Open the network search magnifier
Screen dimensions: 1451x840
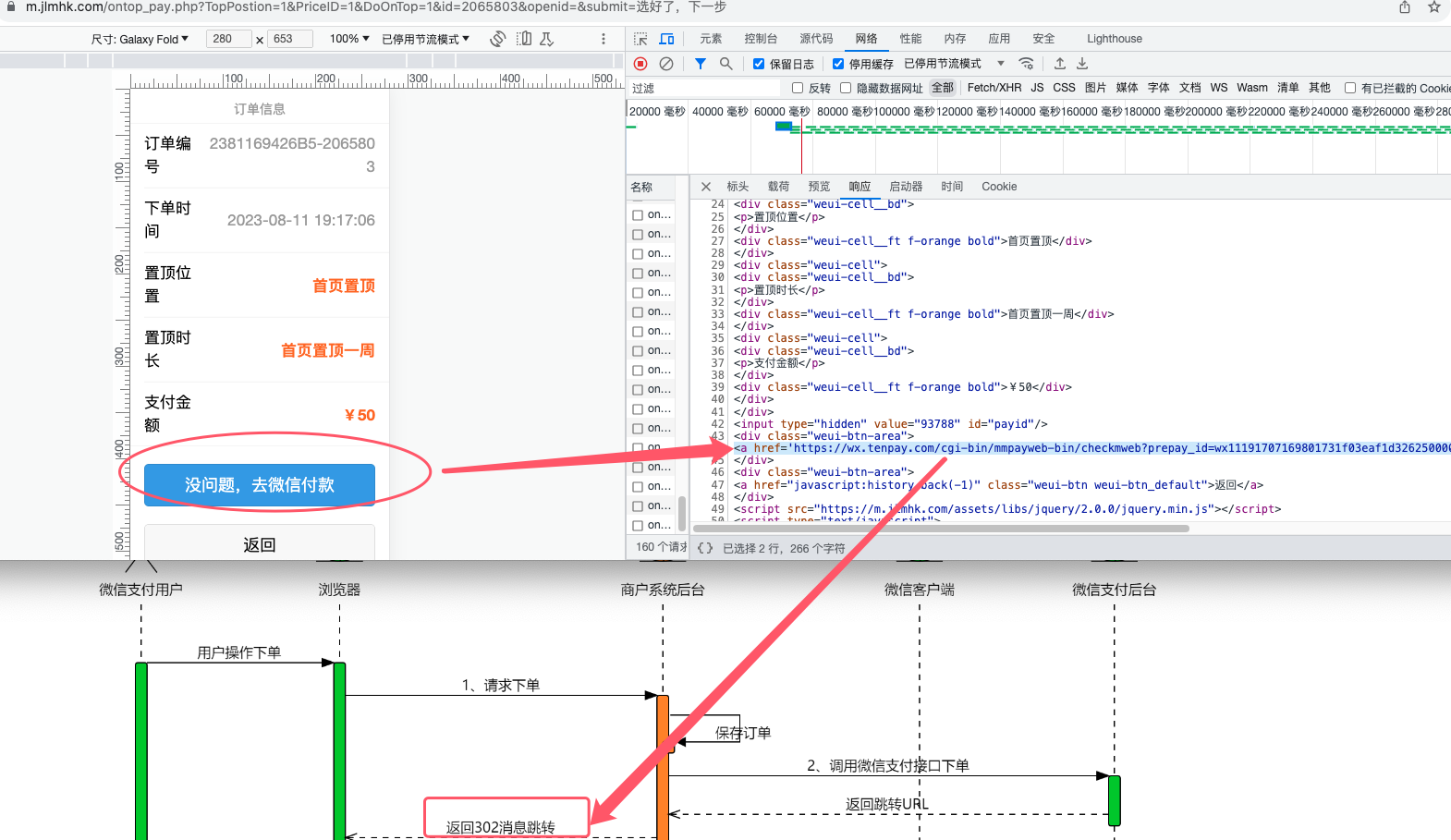tap(726, 64)
